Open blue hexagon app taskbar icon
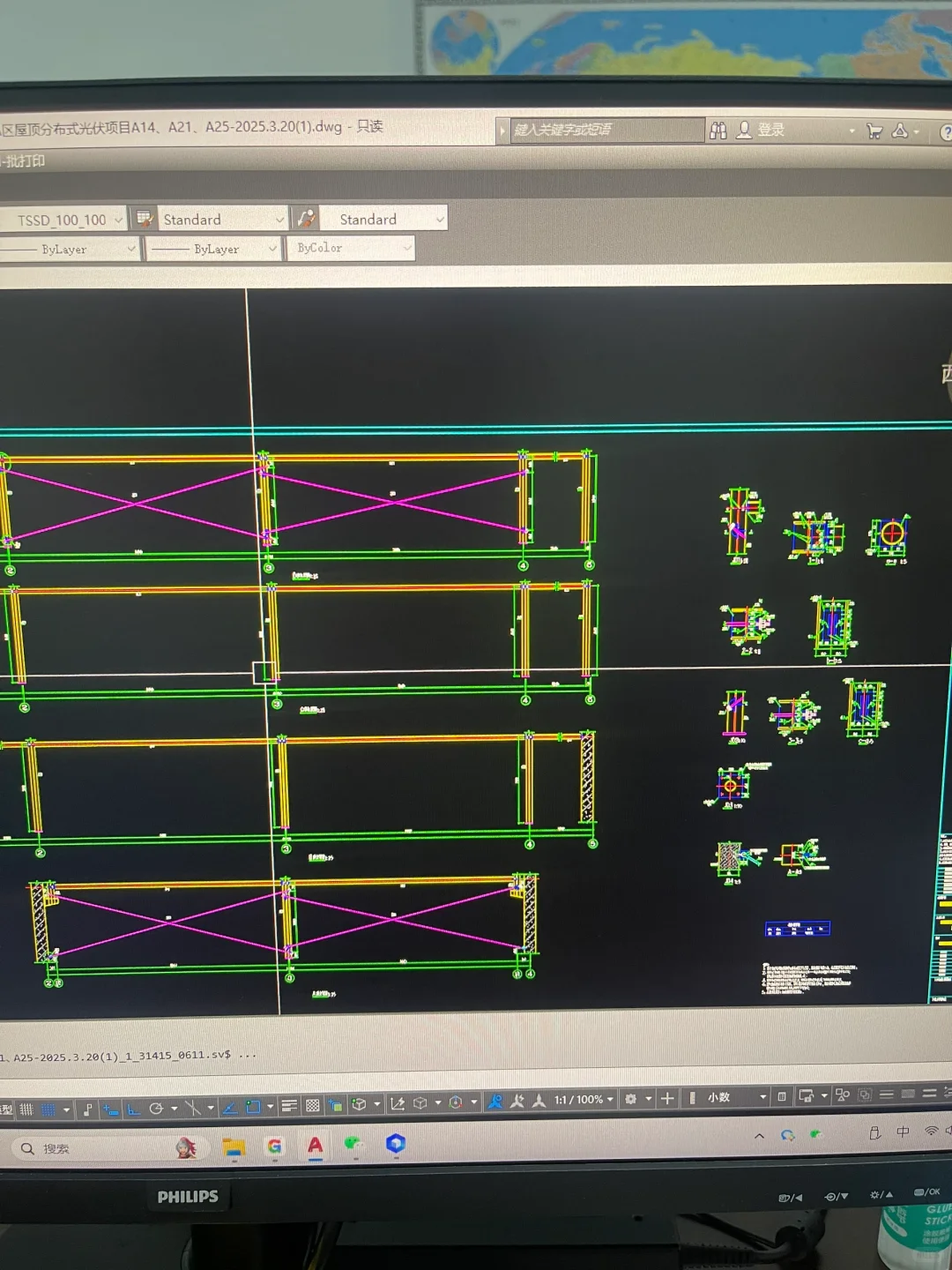 coord(396,1144)
